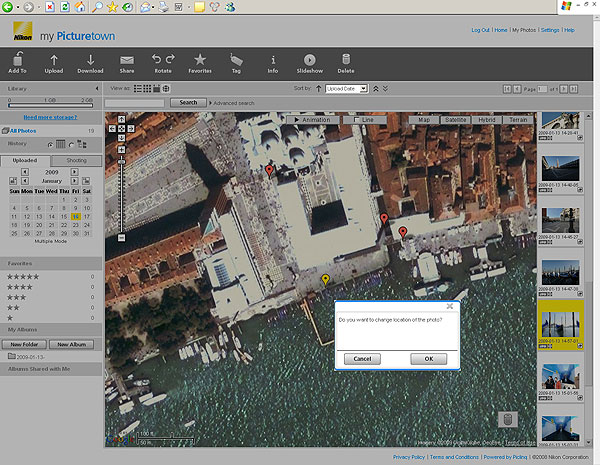The width and height of the screenshot is (600, 465).
Task: Collapse all with double up chevron
Action: 376,89
